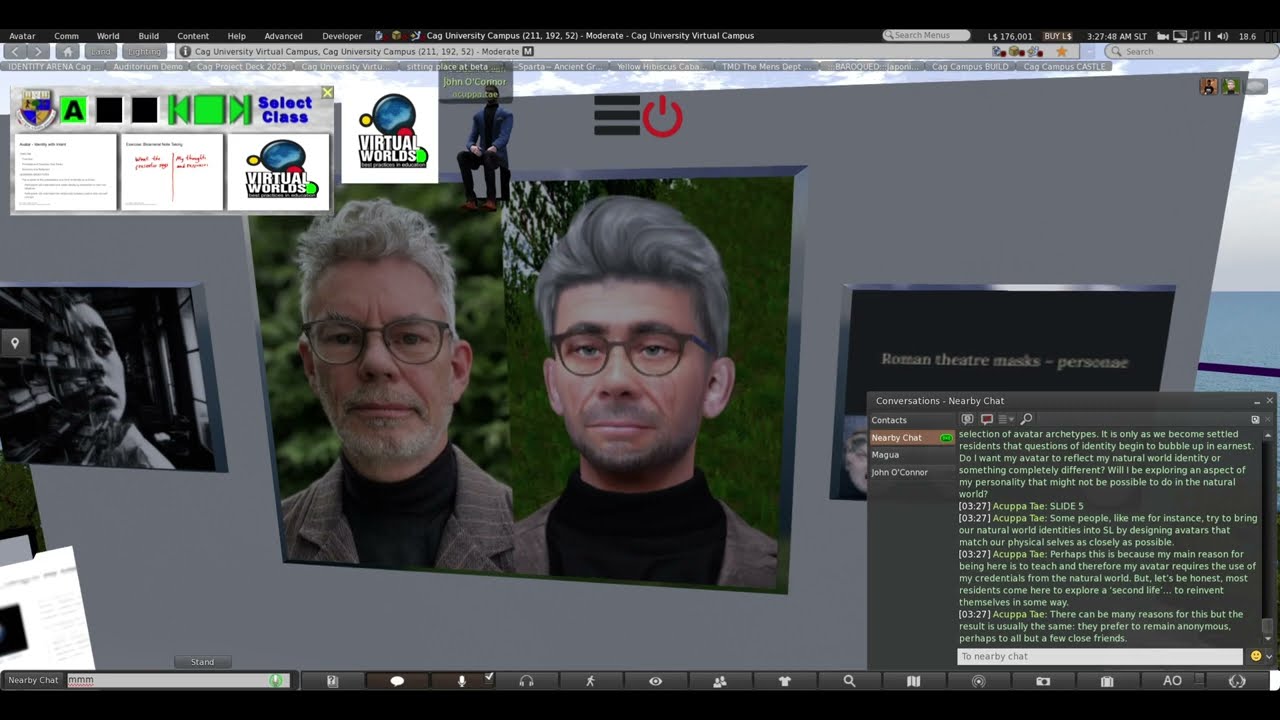
Task: Toggle the voice lock checkbox beside the microphone
Action: tap(489, 678)
